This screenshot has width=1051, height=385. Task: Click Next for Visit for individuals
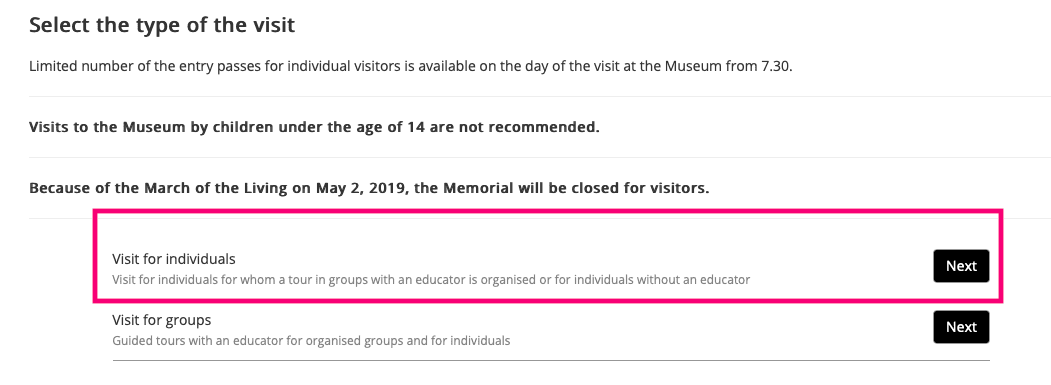click(961, 266)
